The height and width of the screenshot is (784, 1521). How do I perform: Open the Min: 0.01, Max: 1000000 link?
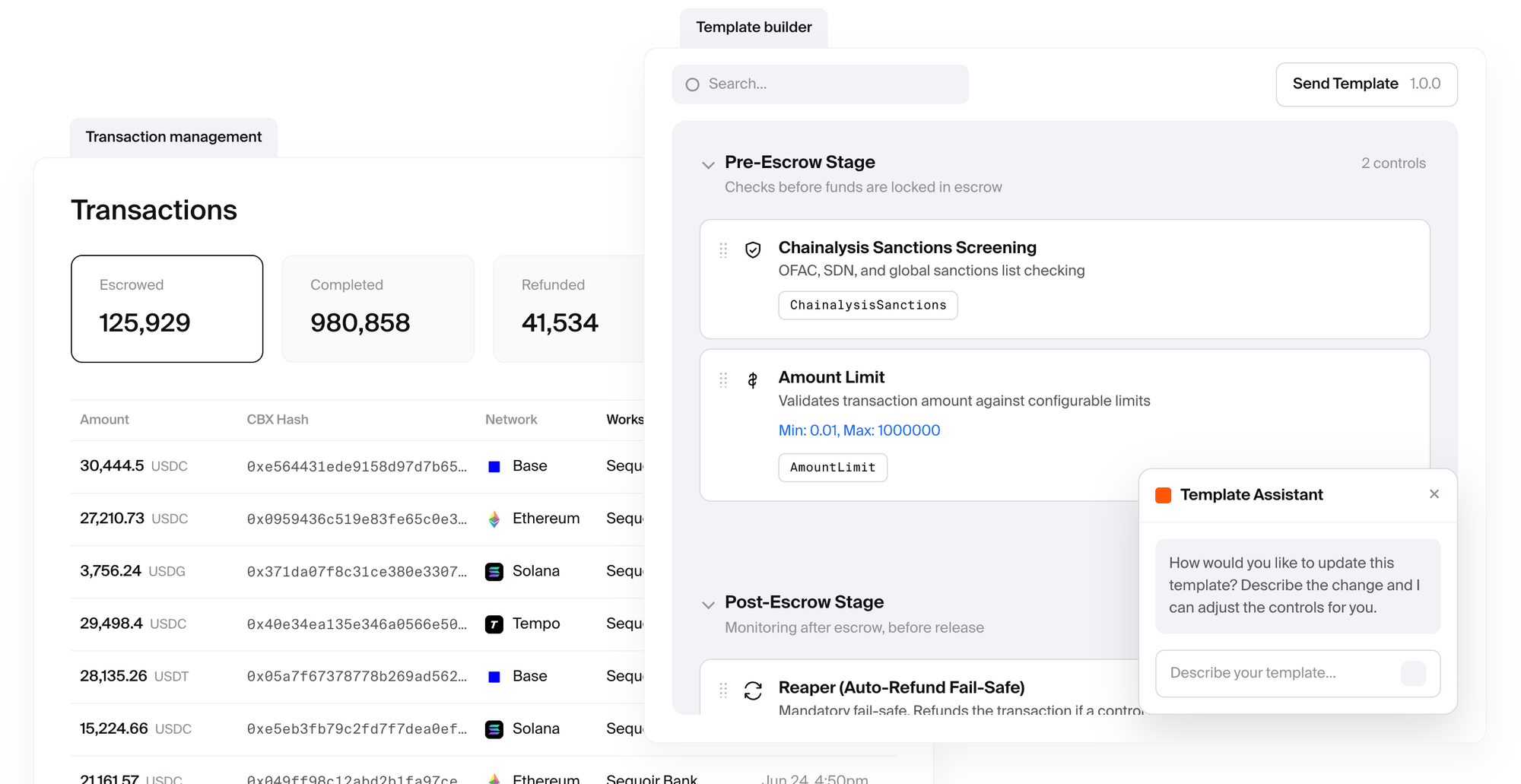[x=859, y=430]
